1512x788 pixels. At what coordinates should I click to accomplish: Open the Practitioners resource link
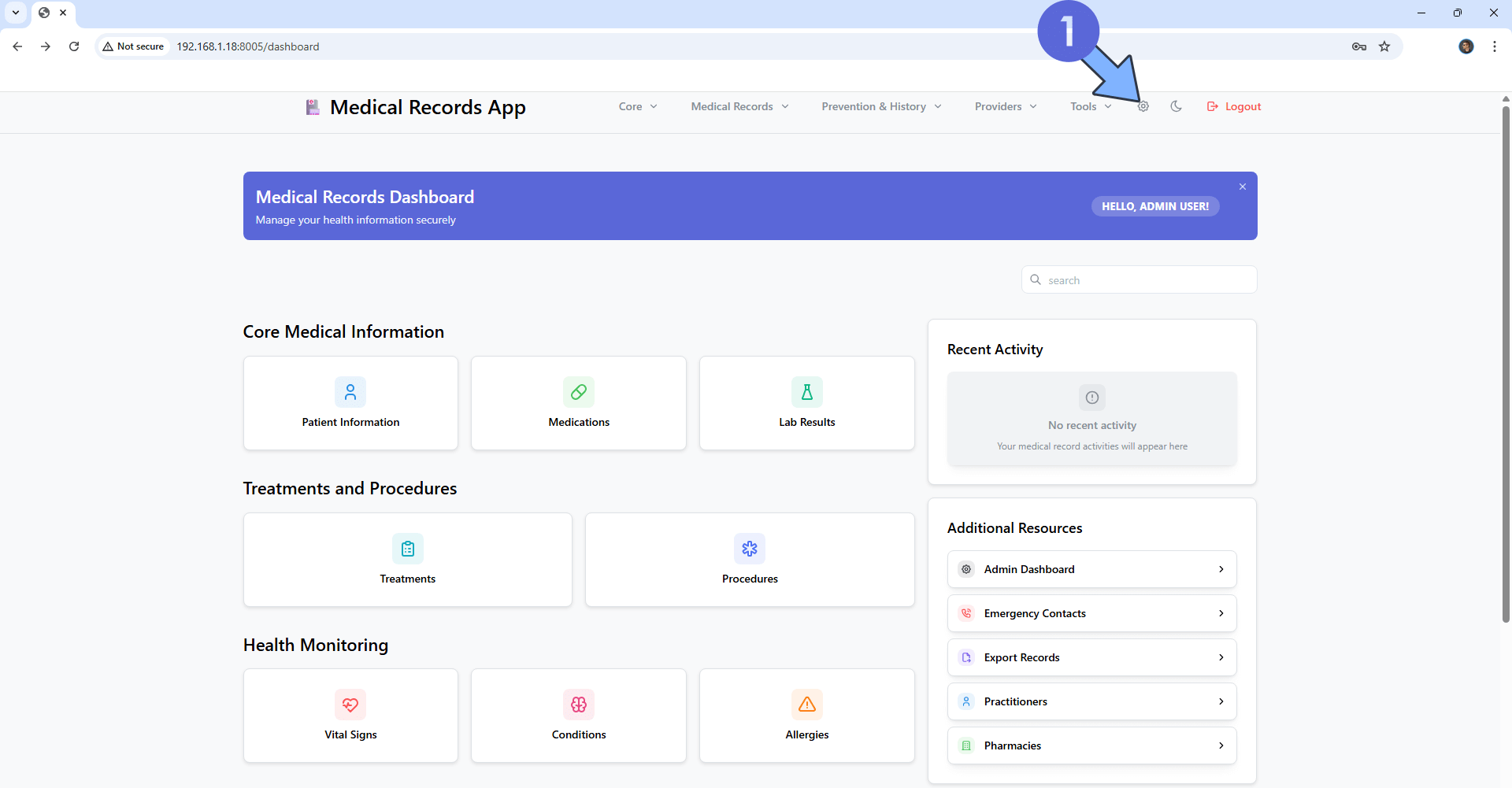1092,701
